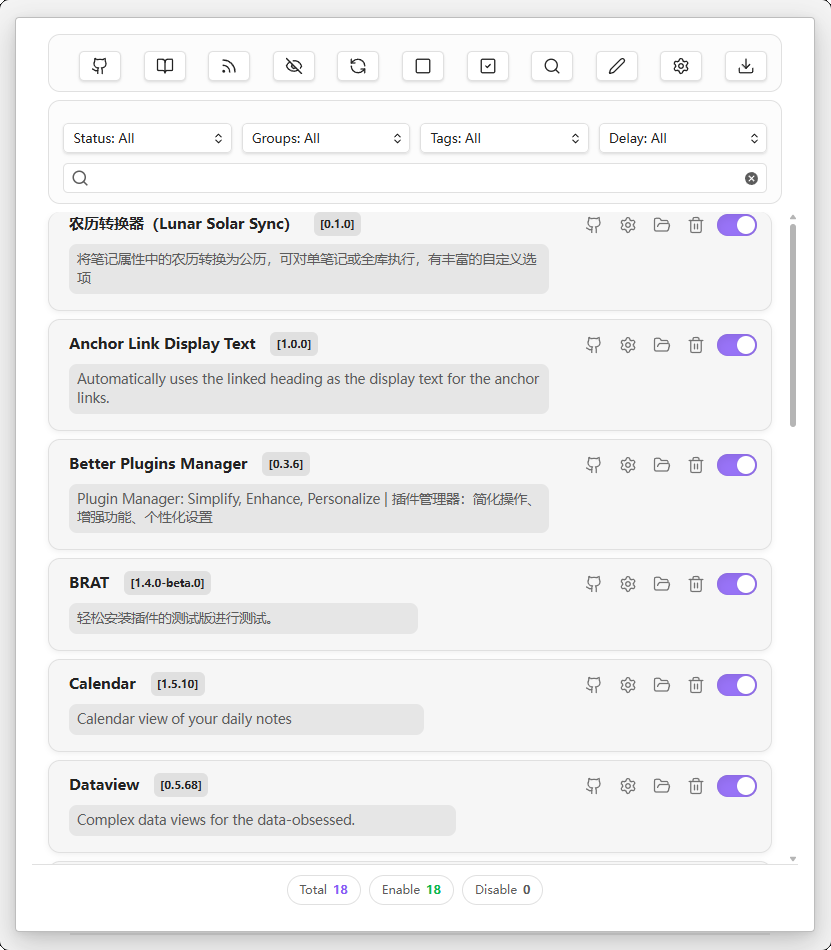Open settings gear for Dataview
831x950 pixels.
point(627,786)
